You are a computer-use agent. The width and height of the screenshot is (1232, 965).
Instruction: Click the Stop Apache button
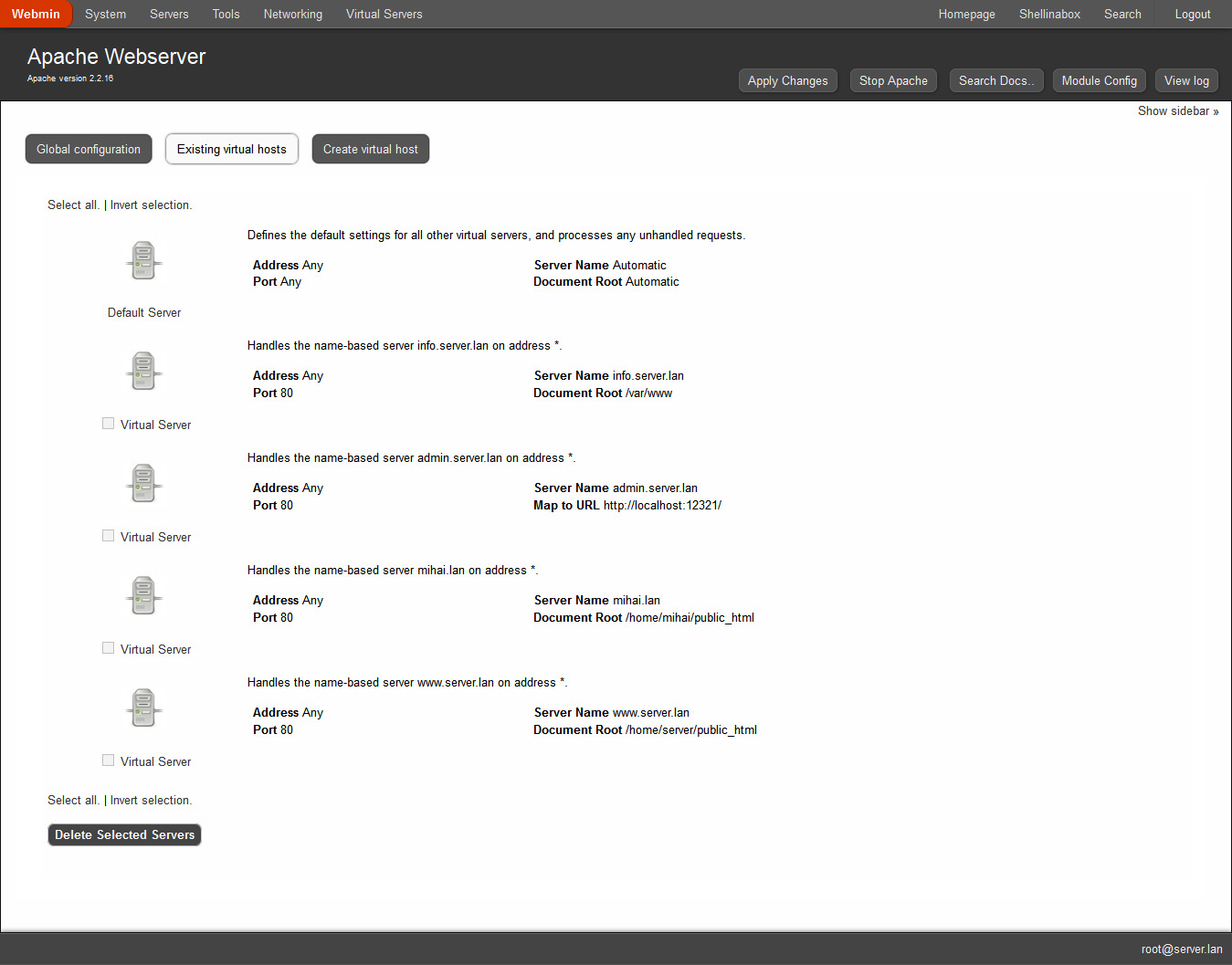pyautogui.click(x=892, y=81)
